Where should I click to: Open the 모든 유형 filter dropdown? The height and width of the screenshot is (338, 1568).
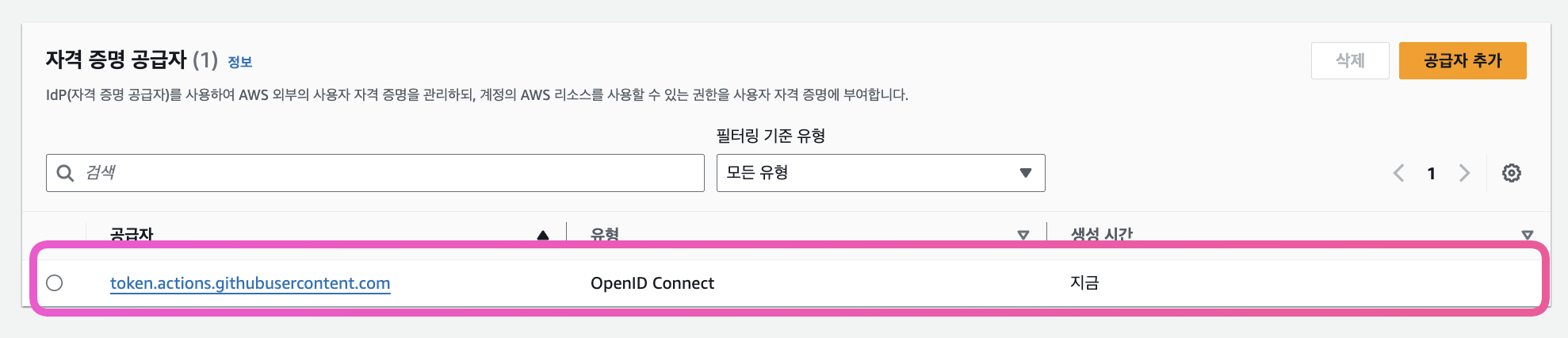(x=881, y=173)
